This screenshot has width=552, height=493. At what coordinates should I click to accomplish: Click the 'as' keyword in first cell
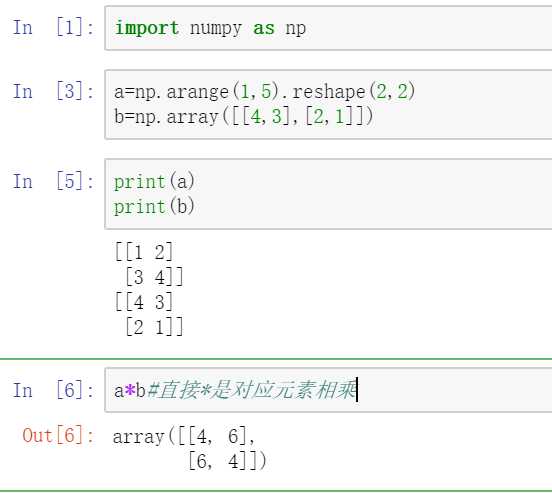coord(264,29)
